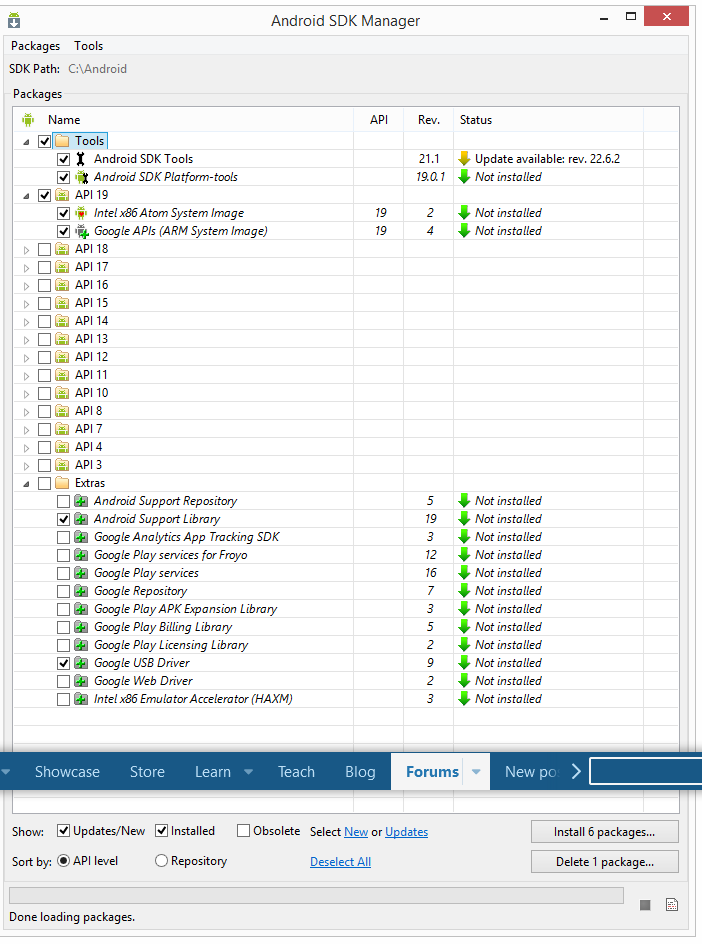Click the API 18 folder icon

(x=62, y=249)
